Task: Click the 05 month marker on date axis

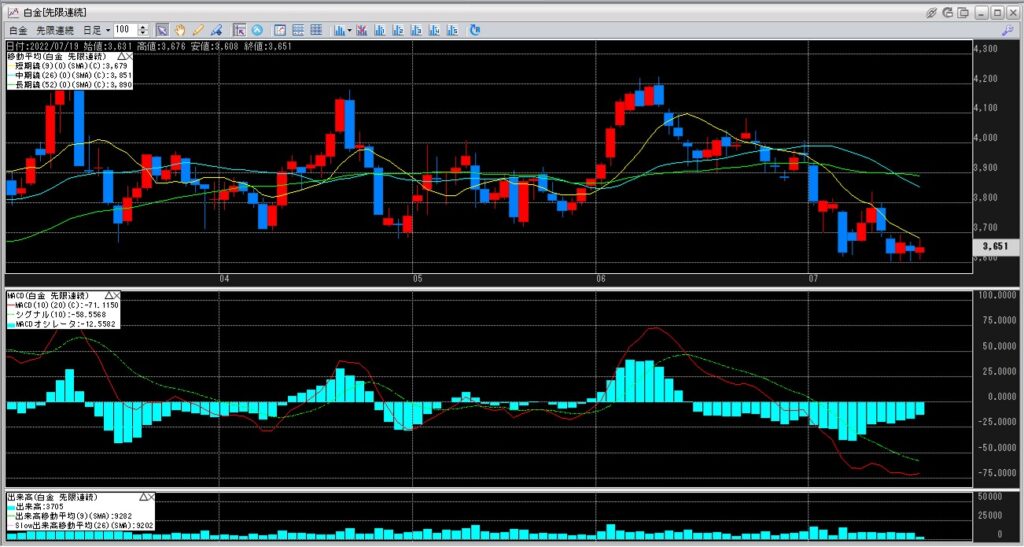Action: pos(418,279)
